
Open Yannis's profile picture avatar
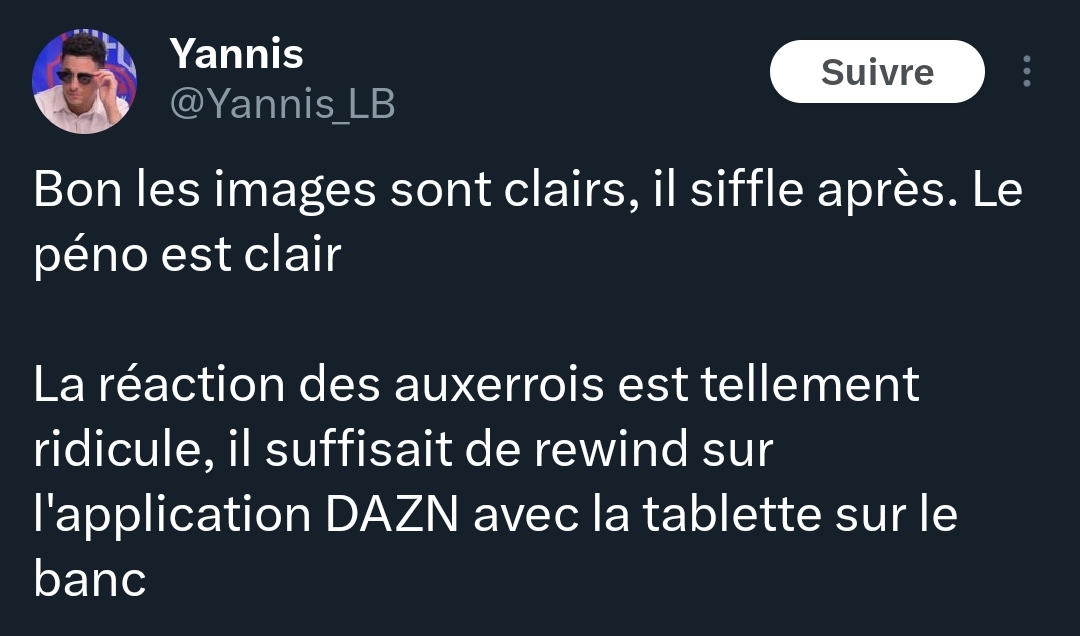point(84,81)
